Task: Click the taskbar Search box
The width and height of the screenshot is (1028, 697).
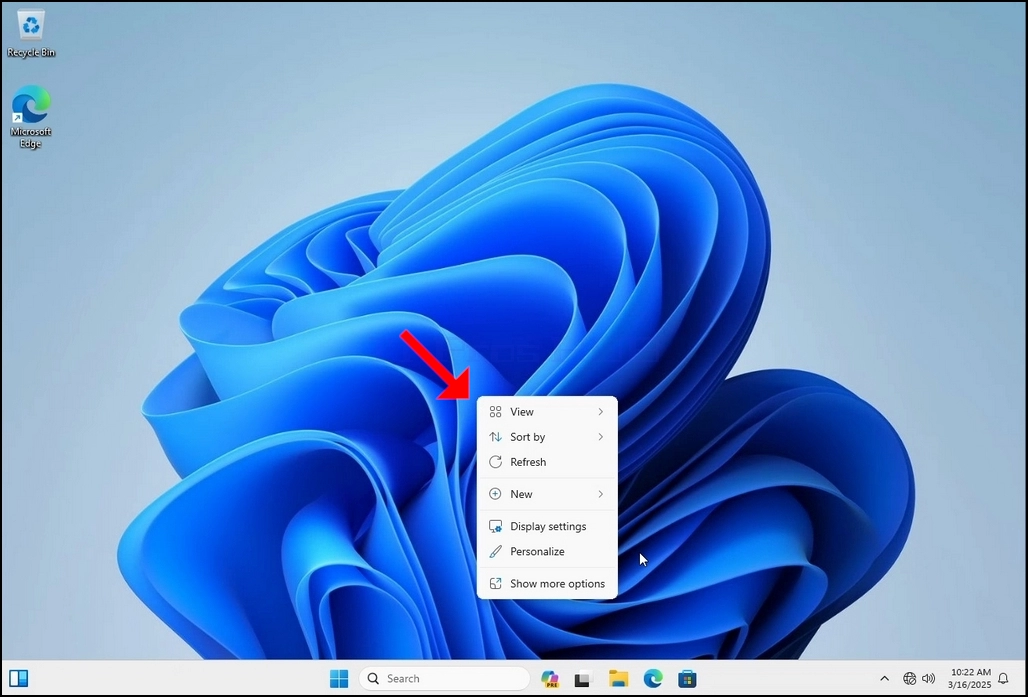Action: tap(445, 679)
